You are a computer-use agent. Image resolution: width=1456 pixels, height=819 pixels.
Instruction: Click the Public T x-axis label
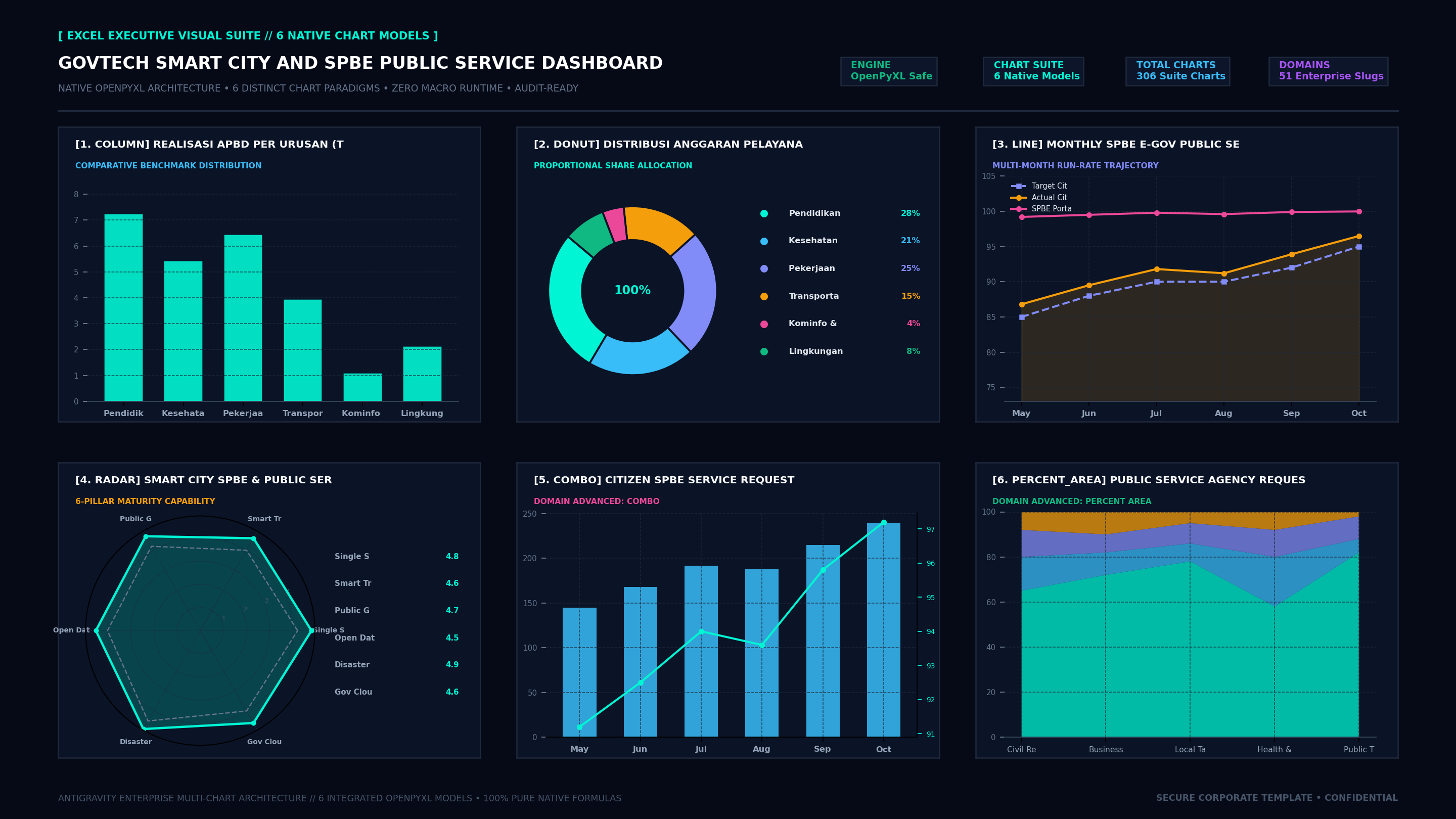(x=1359, y=750)
